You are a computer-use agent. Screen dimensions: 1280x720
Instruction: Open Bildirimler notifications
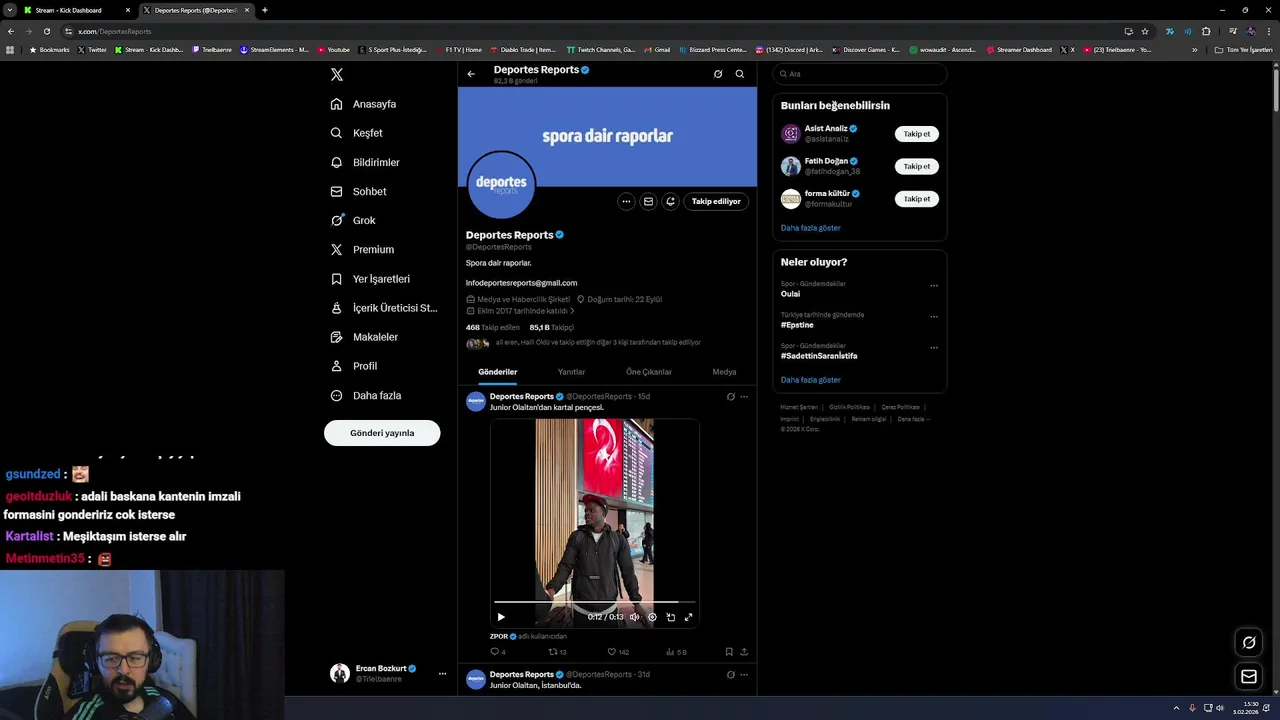click(x=365, y=162)
